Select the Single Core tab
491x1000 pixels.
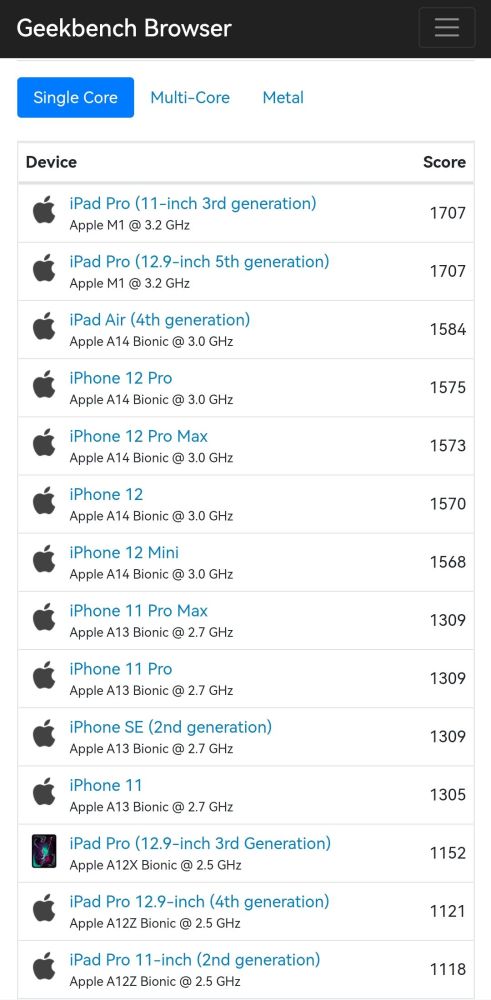point(75,98)
